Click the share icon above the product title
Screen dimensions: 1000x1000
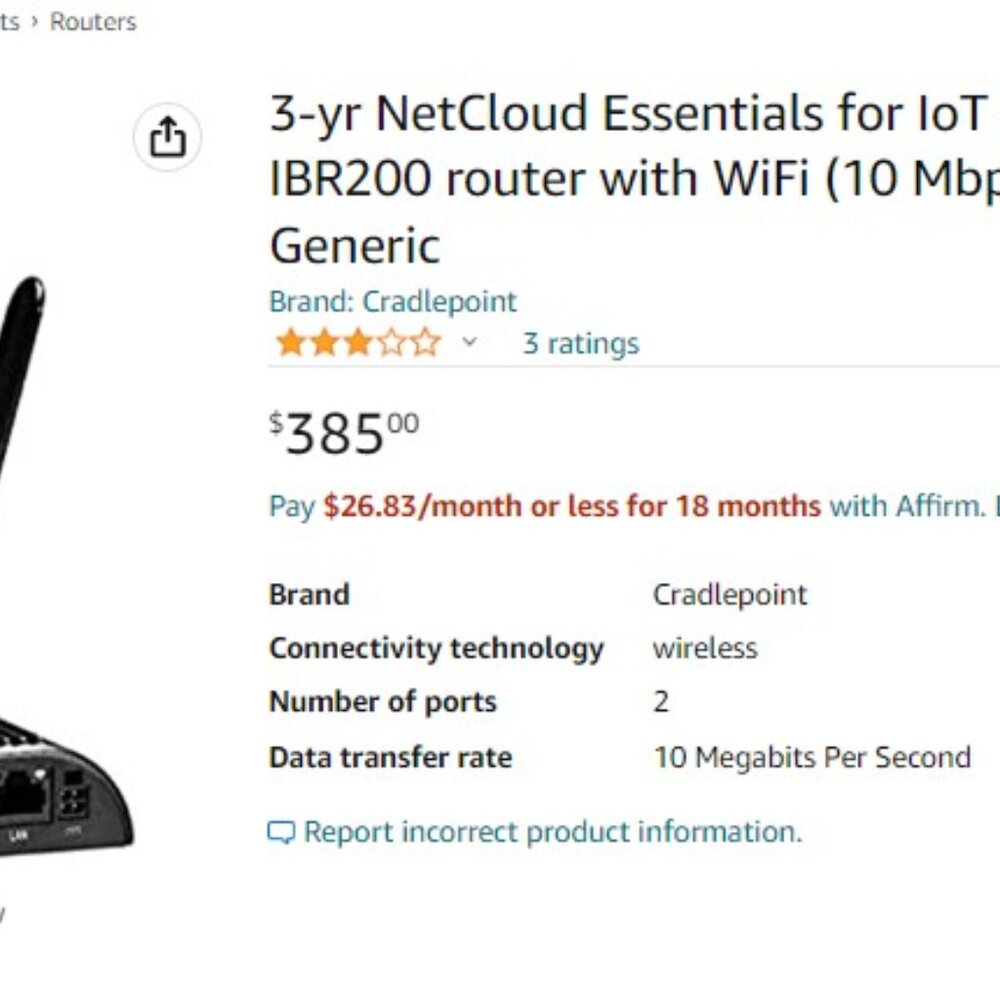coord(168,137)
